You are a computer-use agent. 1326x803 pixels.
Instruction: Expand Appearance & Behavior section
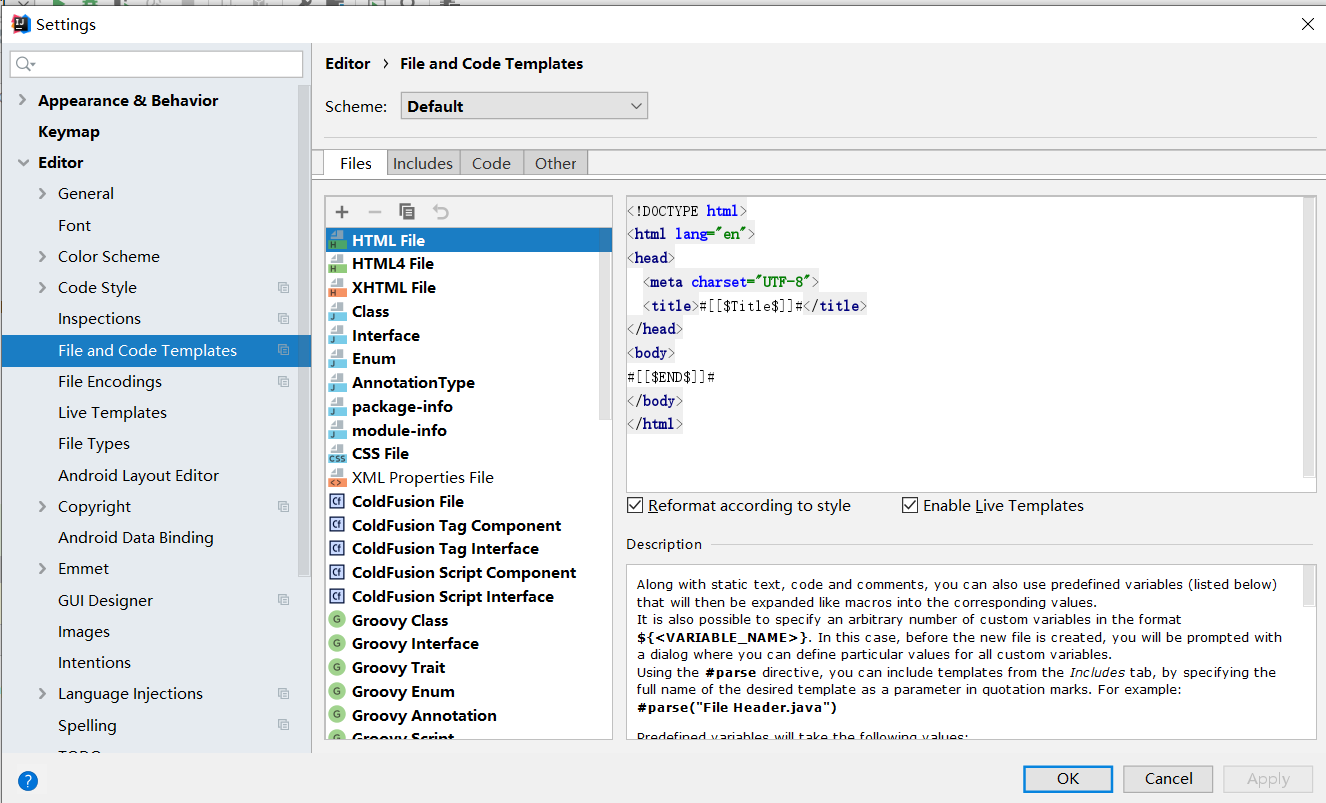click(23, 100)
